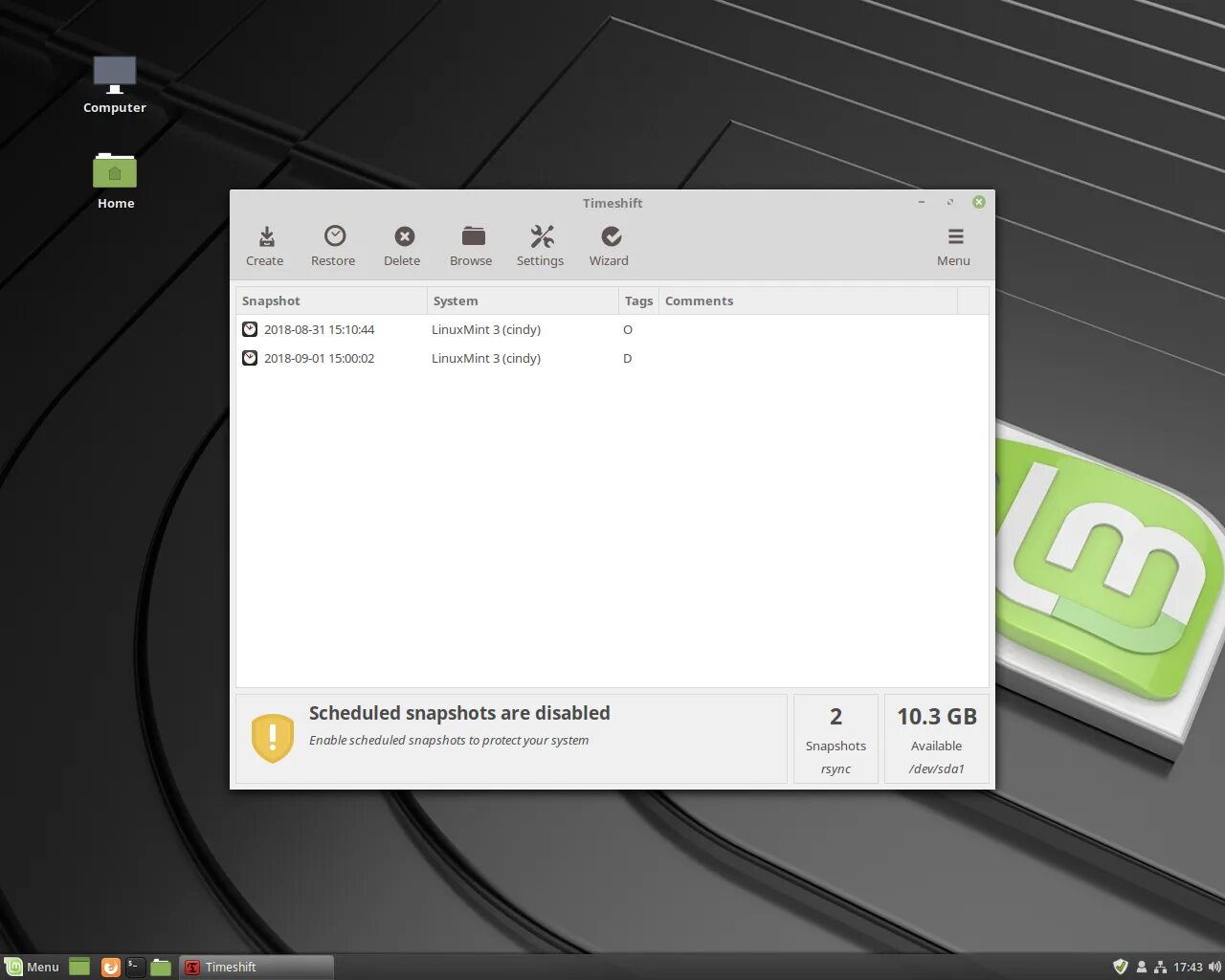The image size is (1225, 980).
Task: Open the network tray icon
Action: click(1160, 967)
